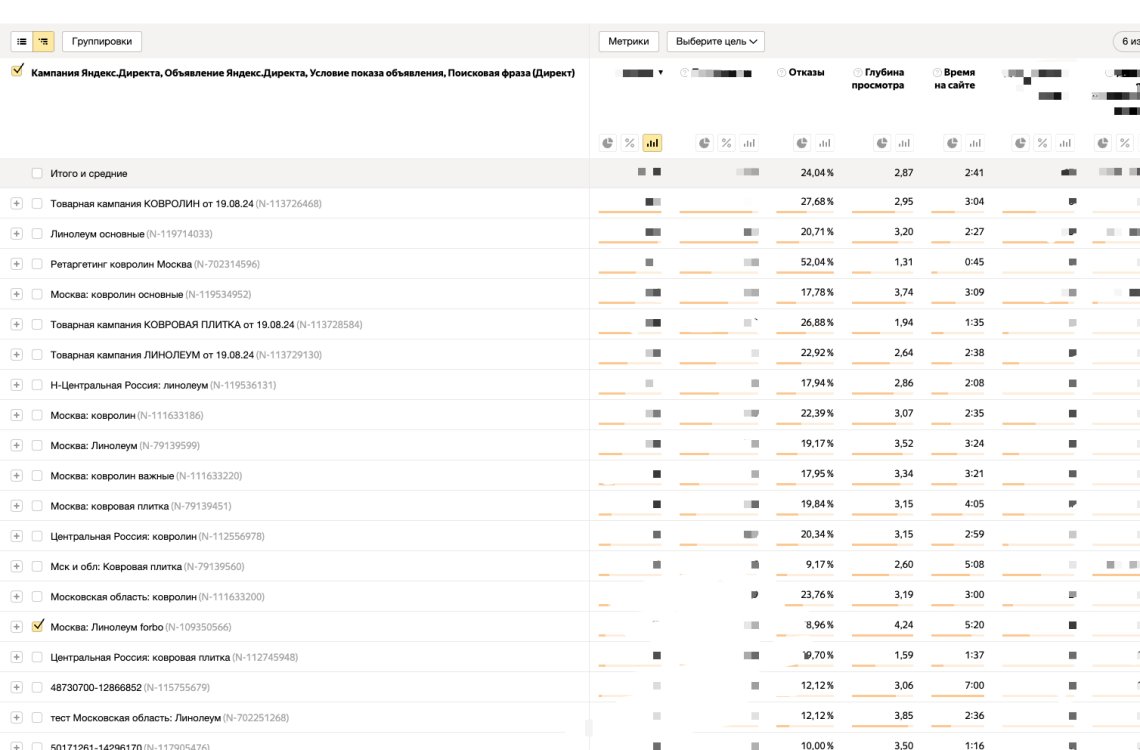Click the 5:20 time on site value
The width and height of the screenshot is (1140, 750).
[x=974, y=625]
